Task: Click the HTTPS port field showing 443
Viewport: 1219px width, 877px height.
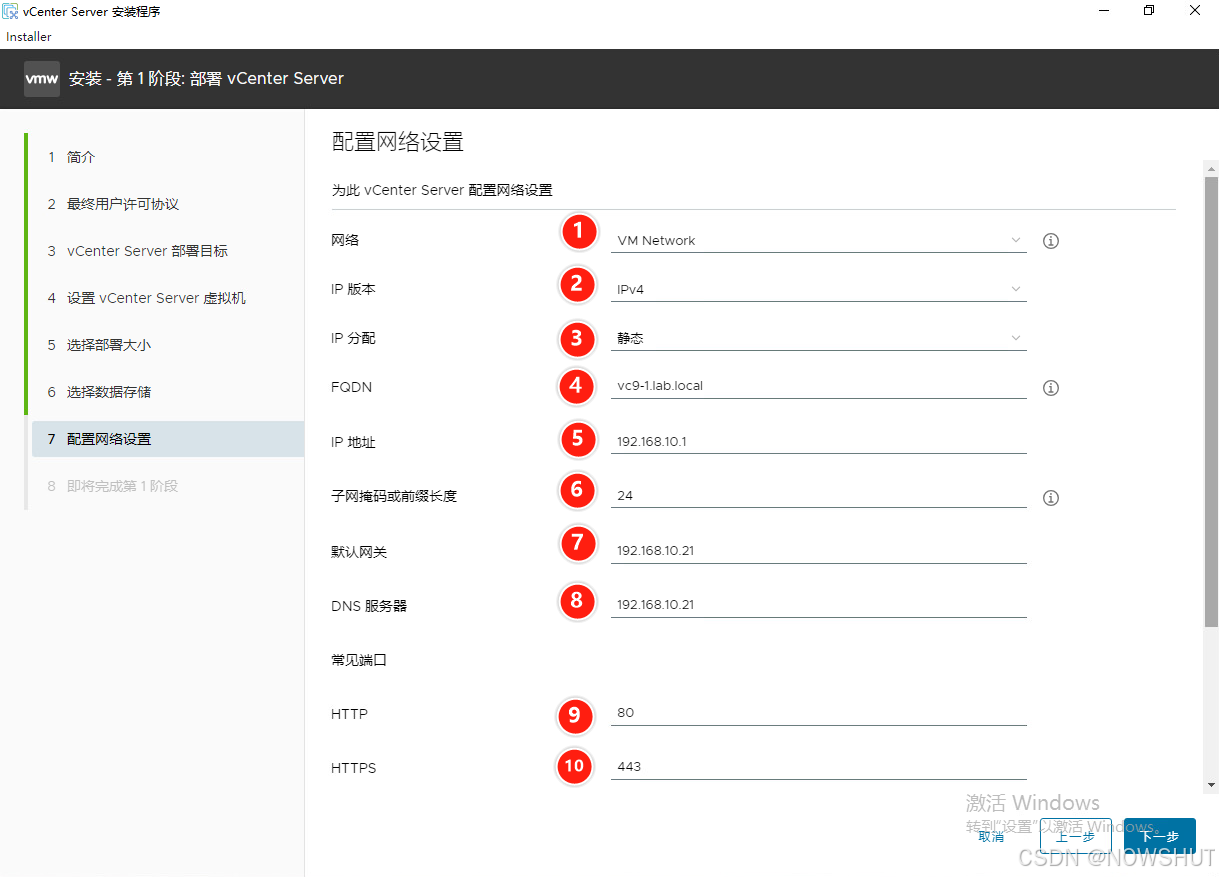Action: tap(818, 766)
